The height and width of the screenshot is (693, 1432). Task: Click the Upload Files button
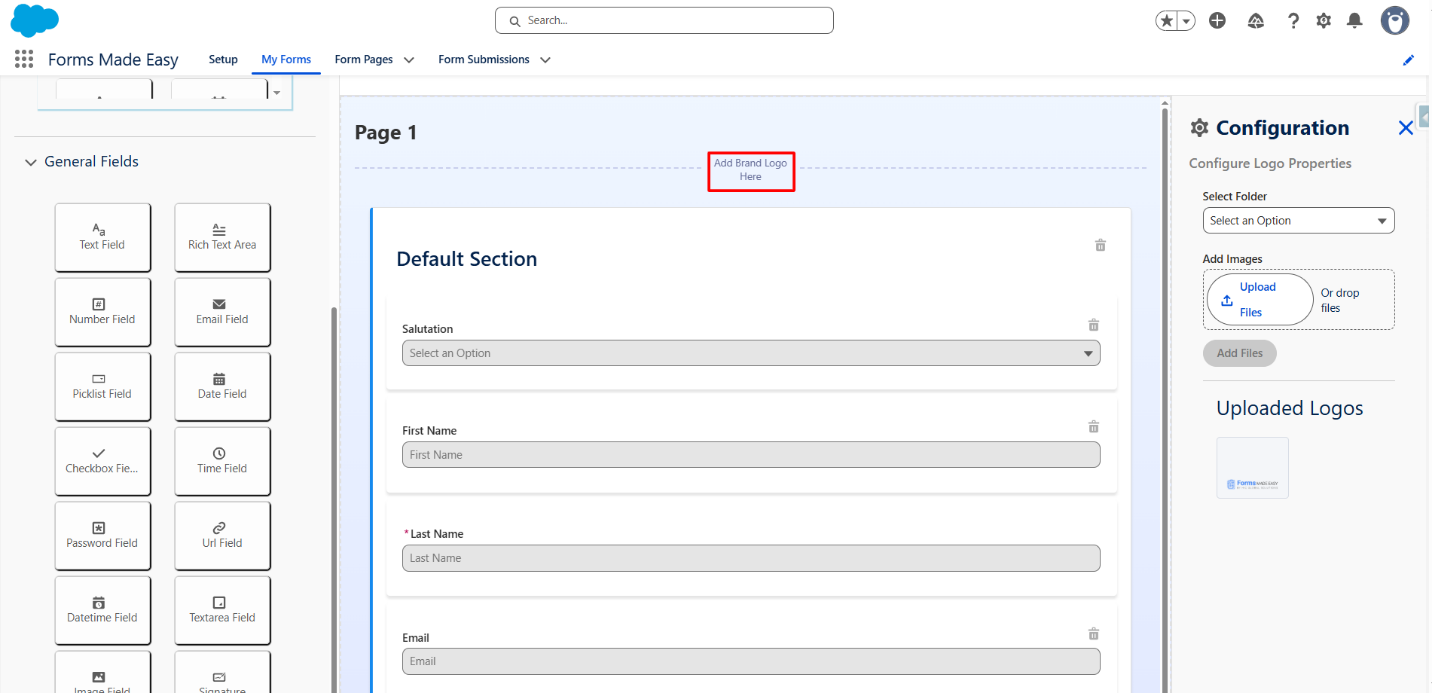(x=1259, y=299)
